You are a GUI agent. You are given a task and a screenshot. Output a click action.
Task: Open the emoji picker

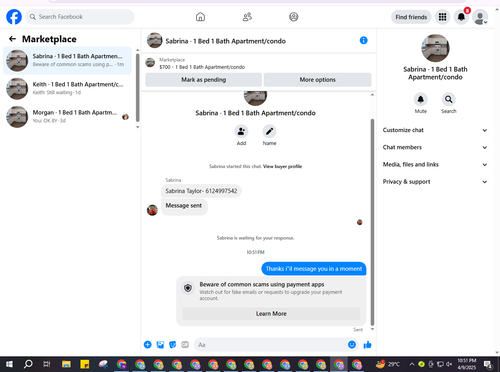(x=352, y=345)
